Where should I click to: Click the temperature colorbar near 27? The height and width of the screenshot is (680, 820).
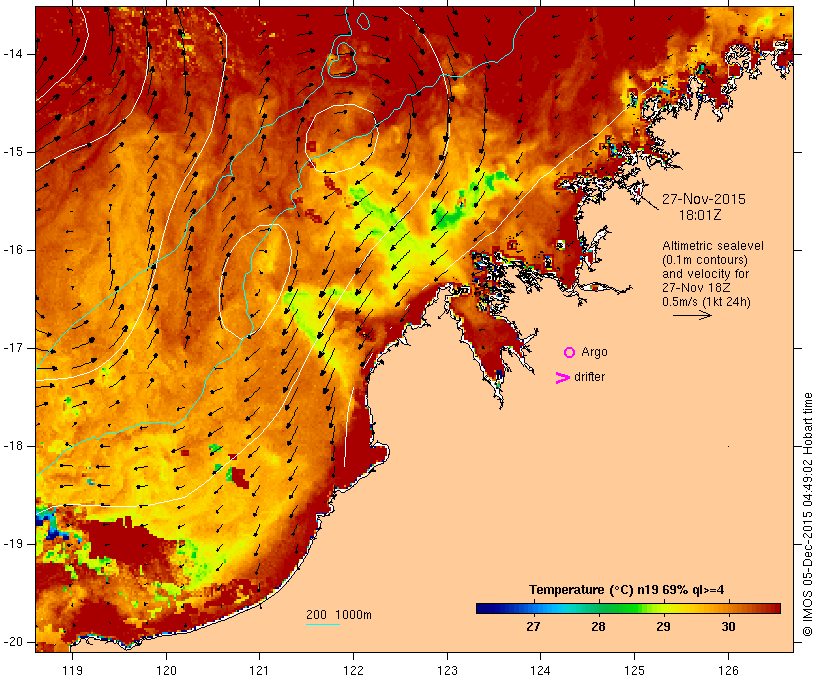(x=533, y=608)
